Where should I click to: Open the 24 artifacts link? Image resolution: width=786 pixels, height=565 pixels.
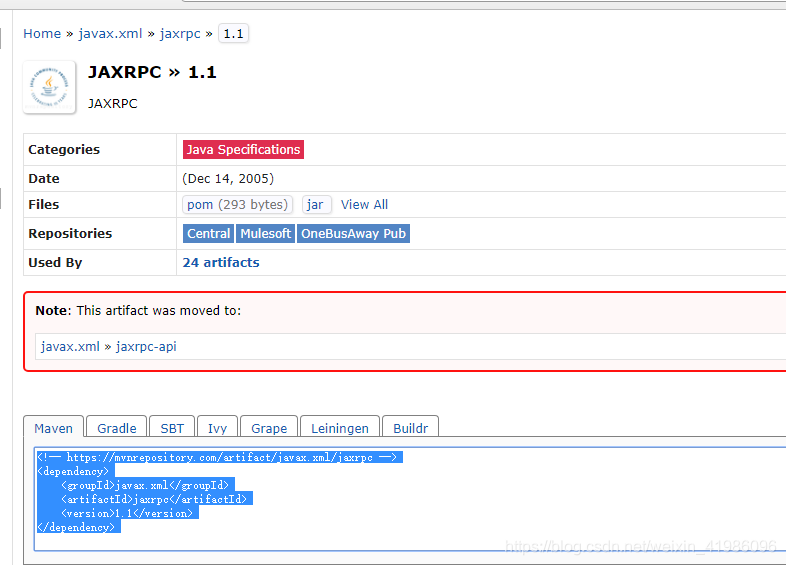click(x=221, y=262)
